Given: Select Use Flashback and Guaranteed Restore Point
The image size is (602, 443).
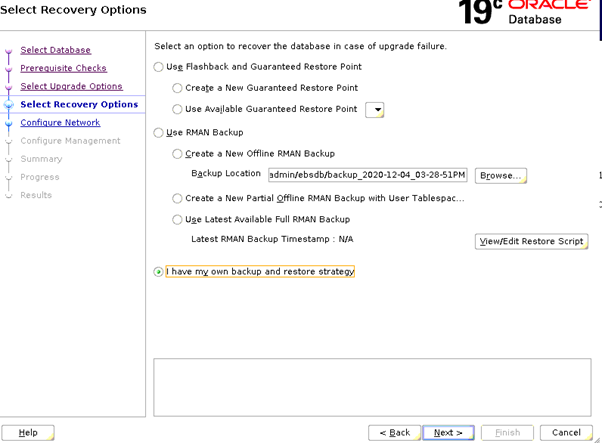Looking at the screenshot, I should [159, 67].
